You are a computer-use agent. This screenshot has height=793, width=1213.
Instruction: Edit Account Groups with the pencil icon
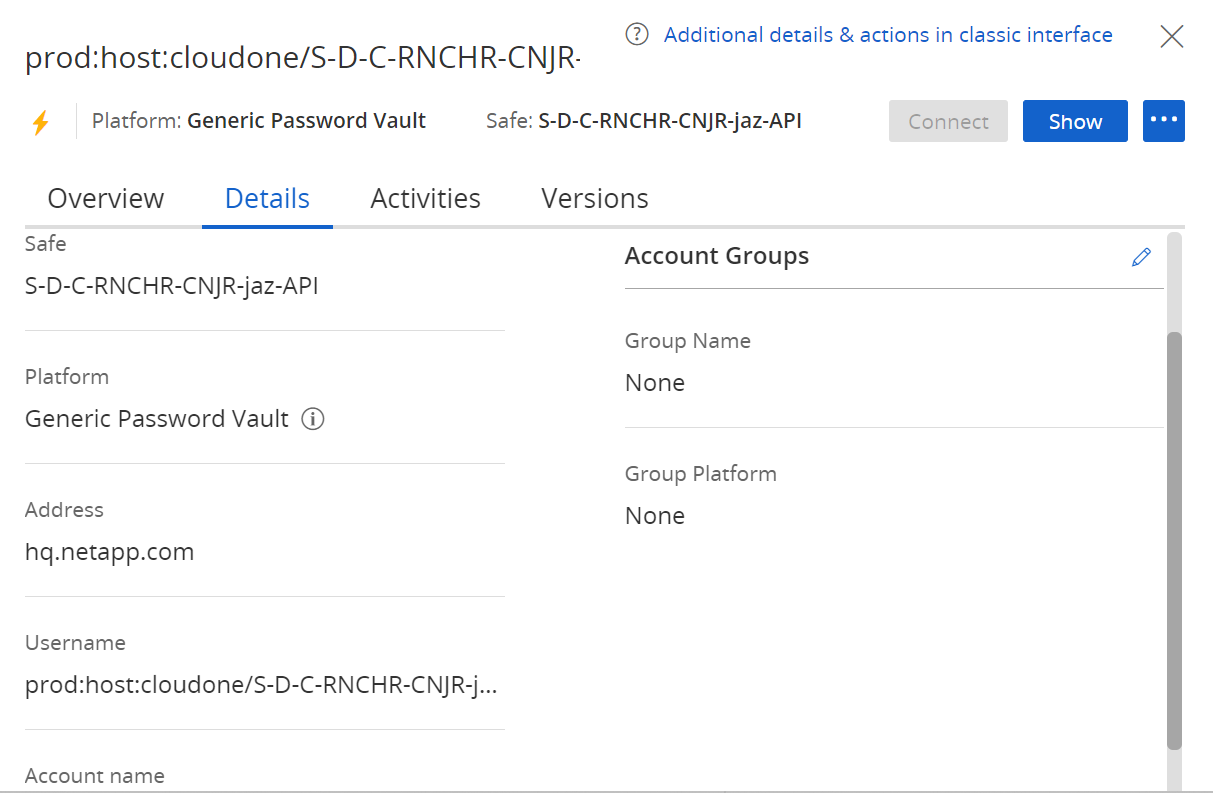1141,257
